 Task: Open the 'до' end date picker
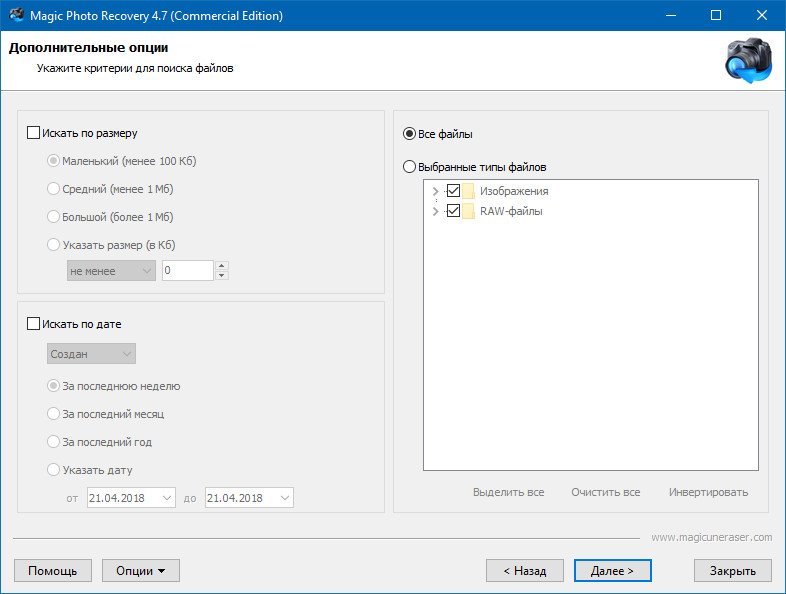[x=249, y=498]
